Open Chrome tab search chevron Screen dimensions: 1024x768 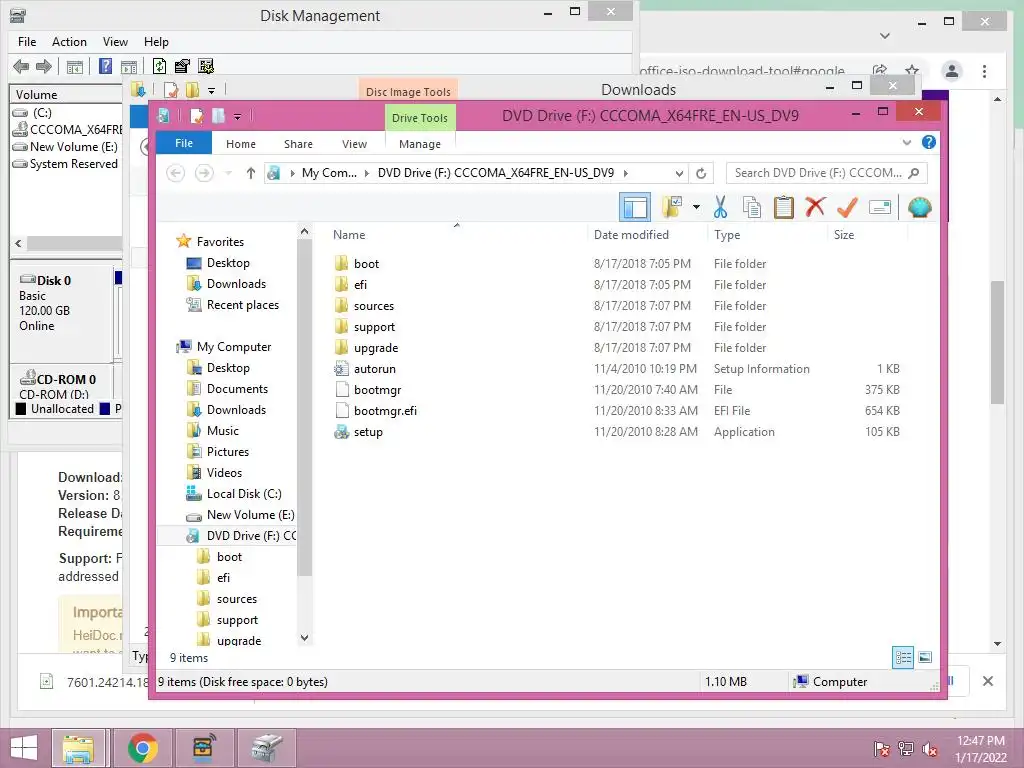point(885,35)
